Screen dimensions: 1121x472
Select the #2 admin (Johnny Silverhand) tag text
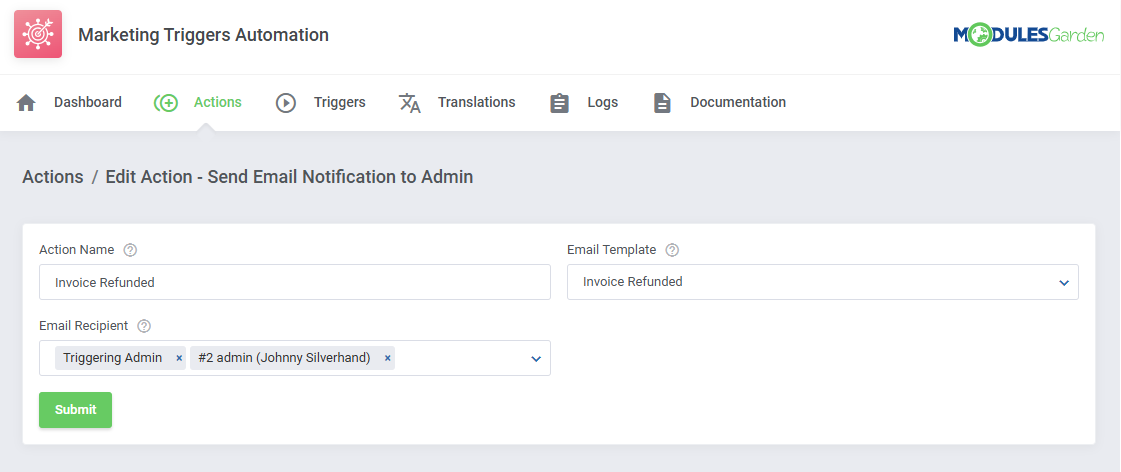pos(285,358)
